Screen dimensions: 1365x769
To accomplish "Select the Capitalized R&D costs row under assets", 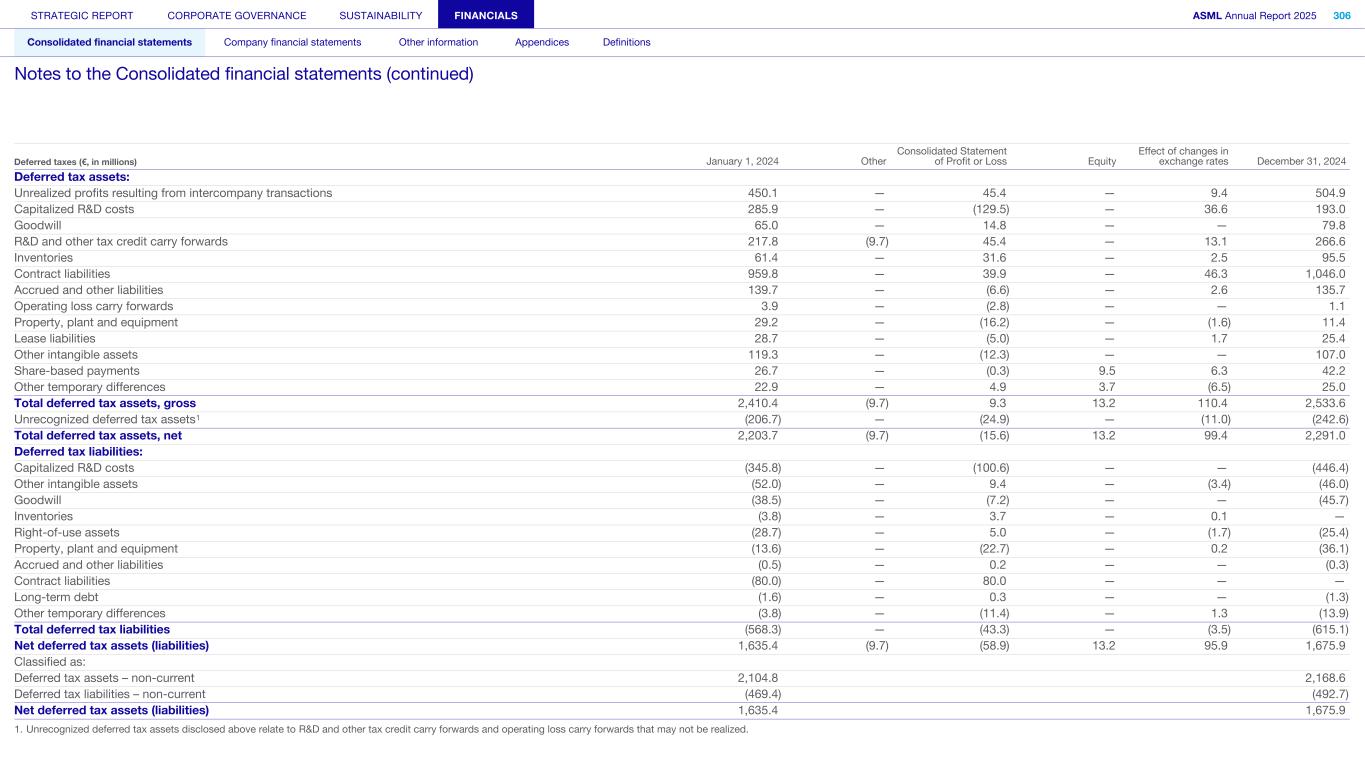I will [74, 210].
